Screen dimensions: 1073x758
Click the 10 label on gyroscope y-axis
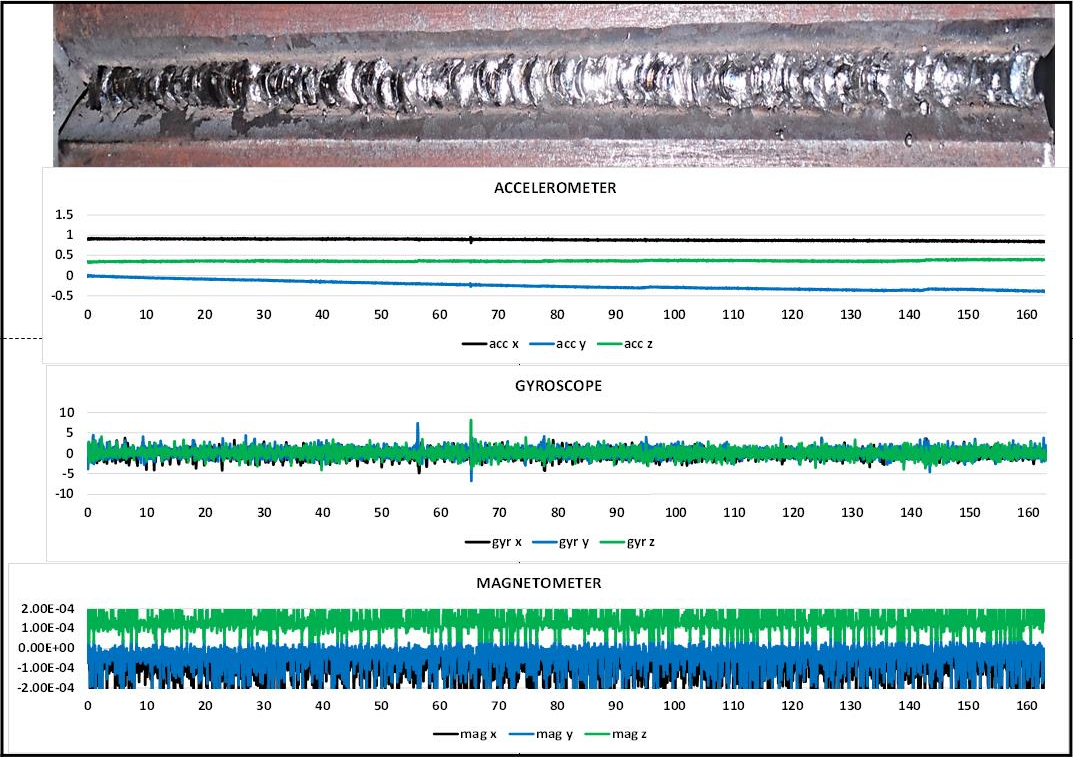click(67, 413)
